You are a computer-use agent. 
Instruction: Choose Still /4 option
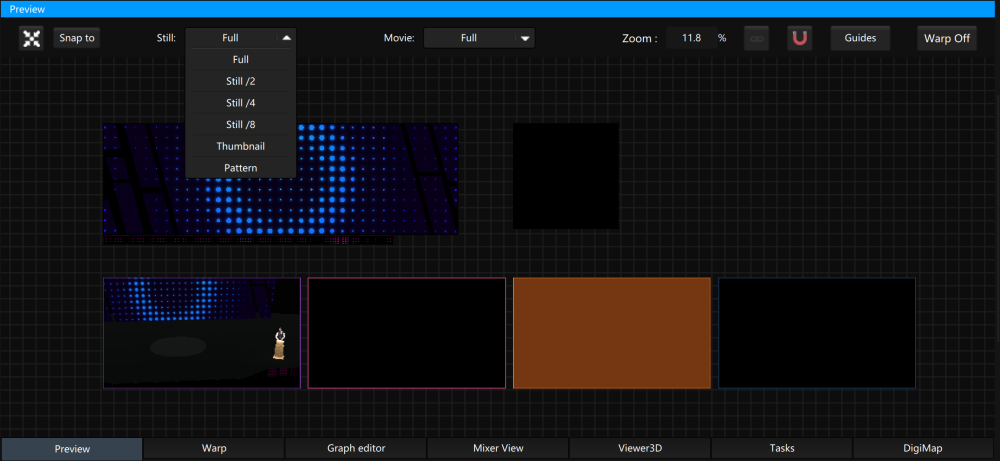pos(241,103)
